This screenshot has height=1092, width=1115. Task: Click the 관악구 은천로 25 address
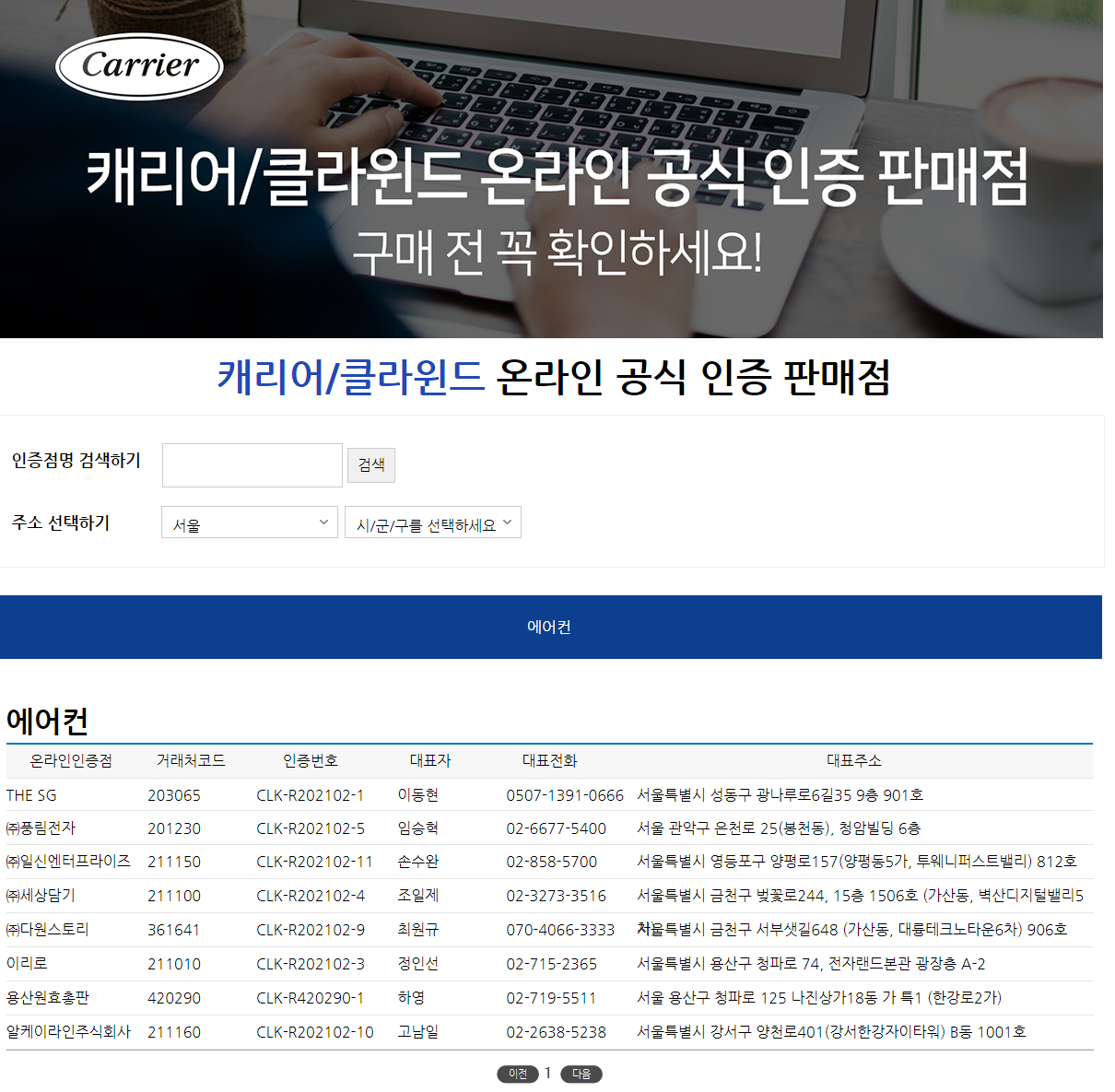[x=779, y=828]
